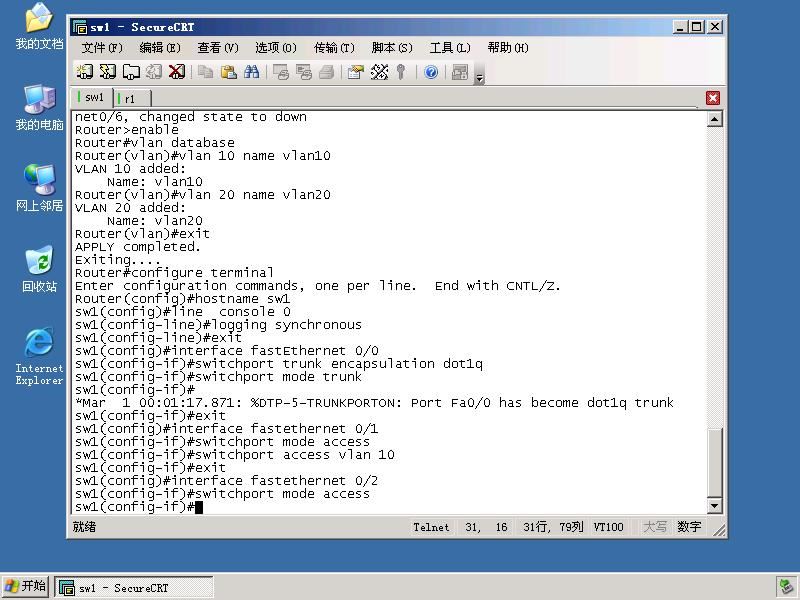Open the 传输(T) menu
The width and height of the screenshot is (800, 600).
point(334,48)
